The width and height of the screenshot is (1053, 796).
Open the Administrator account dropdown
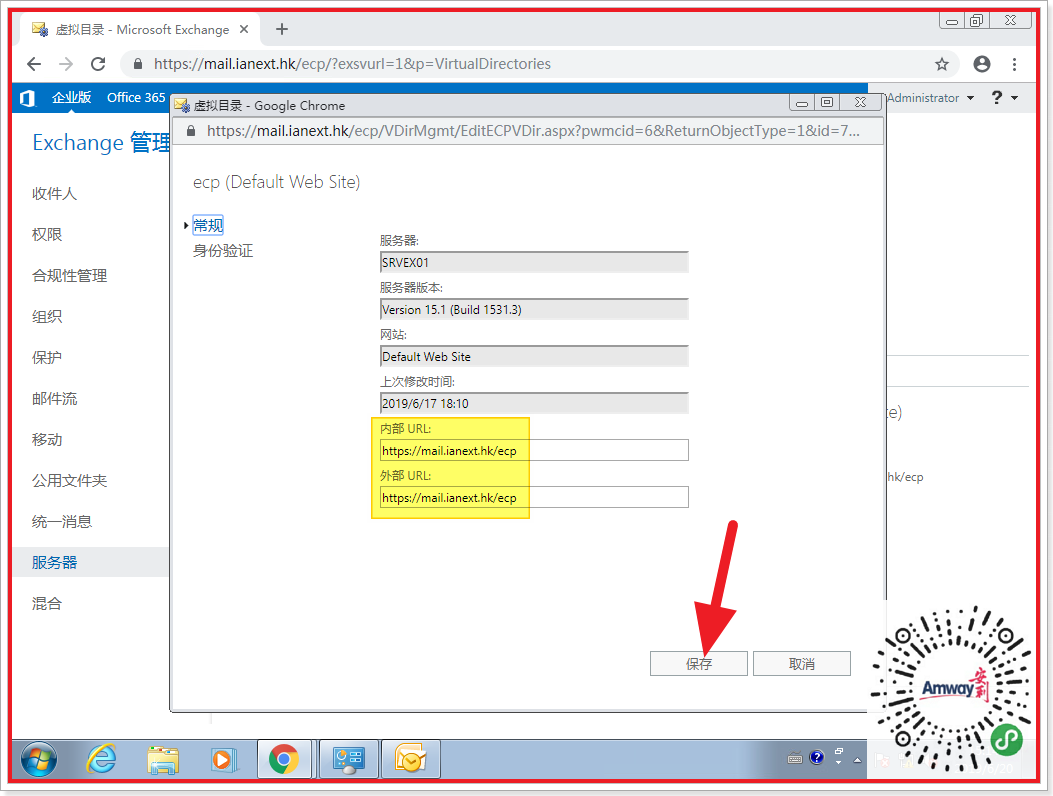(930, 98)
